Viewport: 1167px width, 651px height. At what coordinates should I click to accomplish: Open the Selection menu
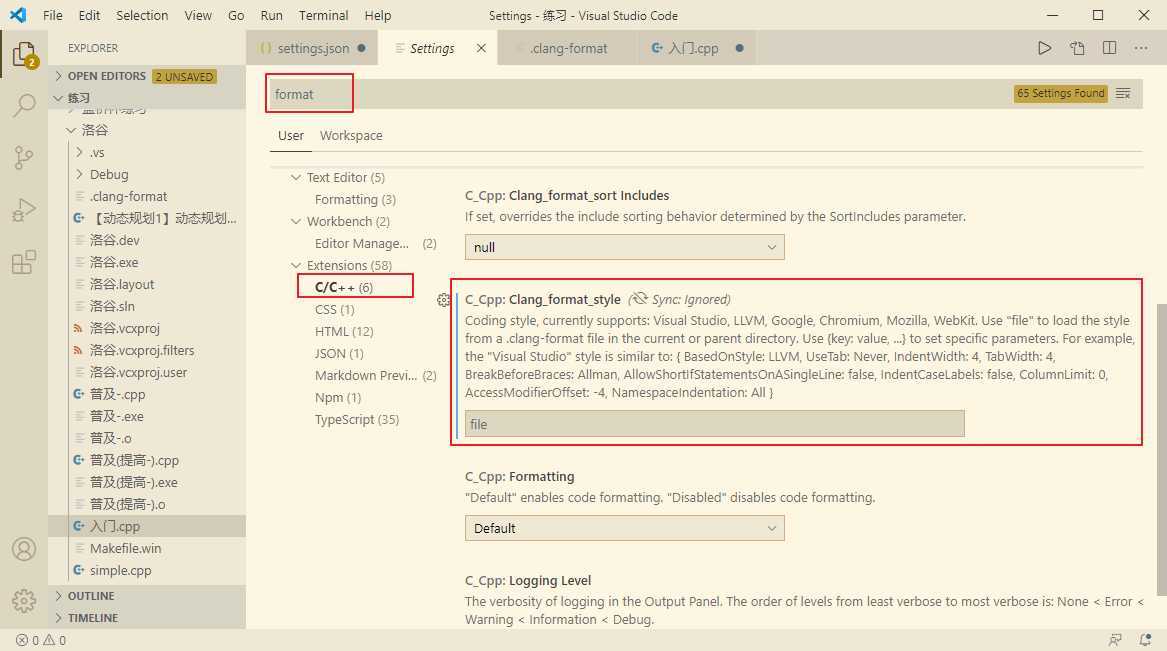[x=142, y=15]
